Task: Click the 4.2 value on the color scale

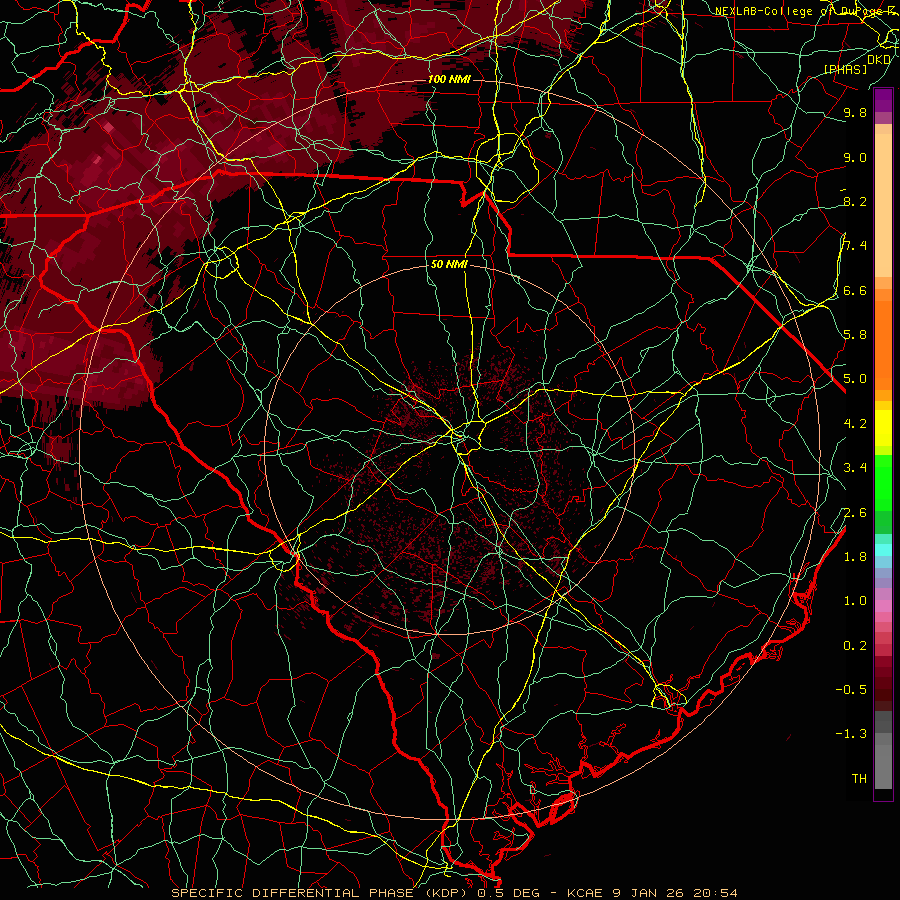Action: click(855, 424)
